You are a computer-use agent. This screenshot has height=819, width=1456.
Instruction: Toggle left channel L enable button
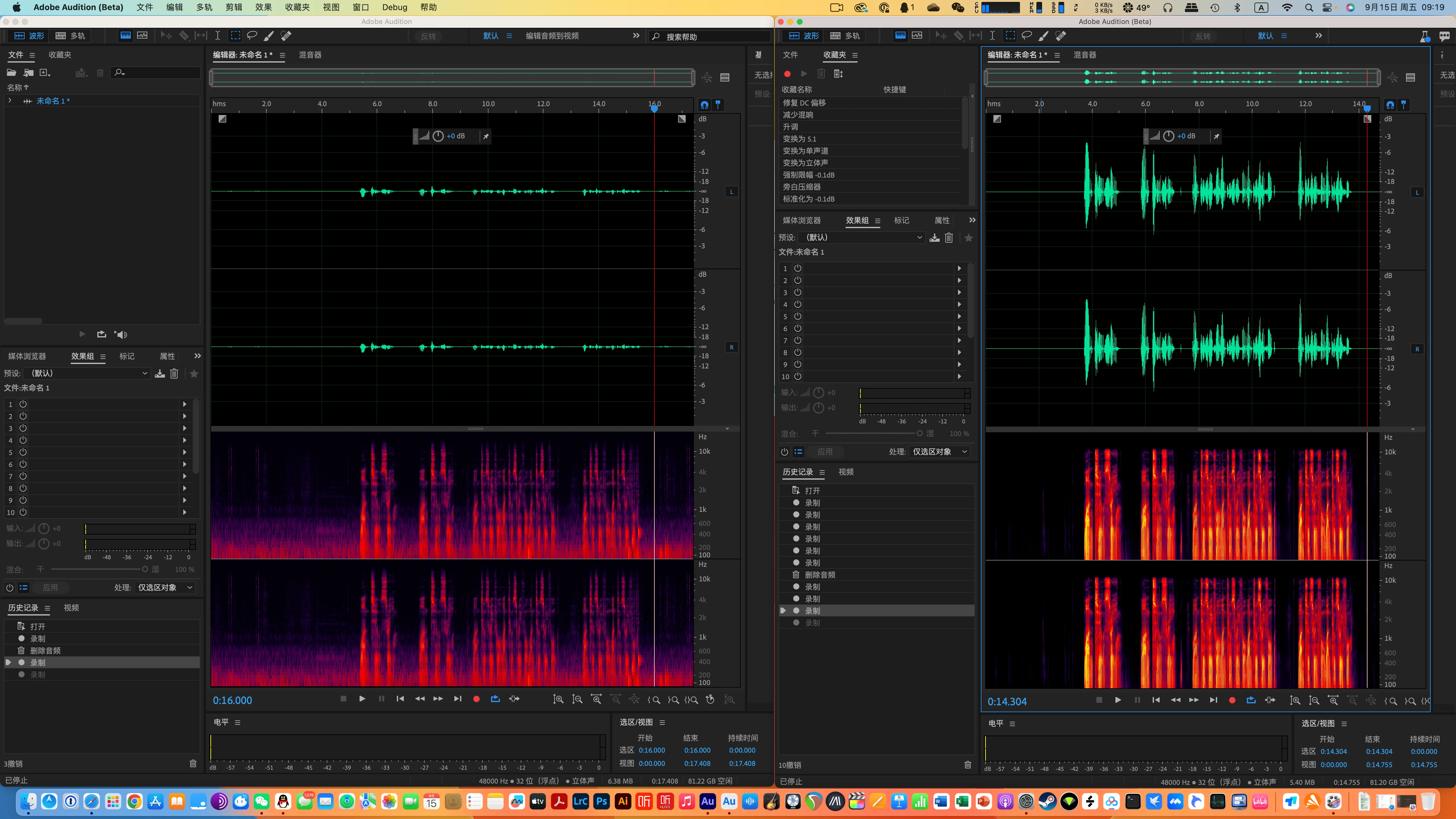pos(731,191)
